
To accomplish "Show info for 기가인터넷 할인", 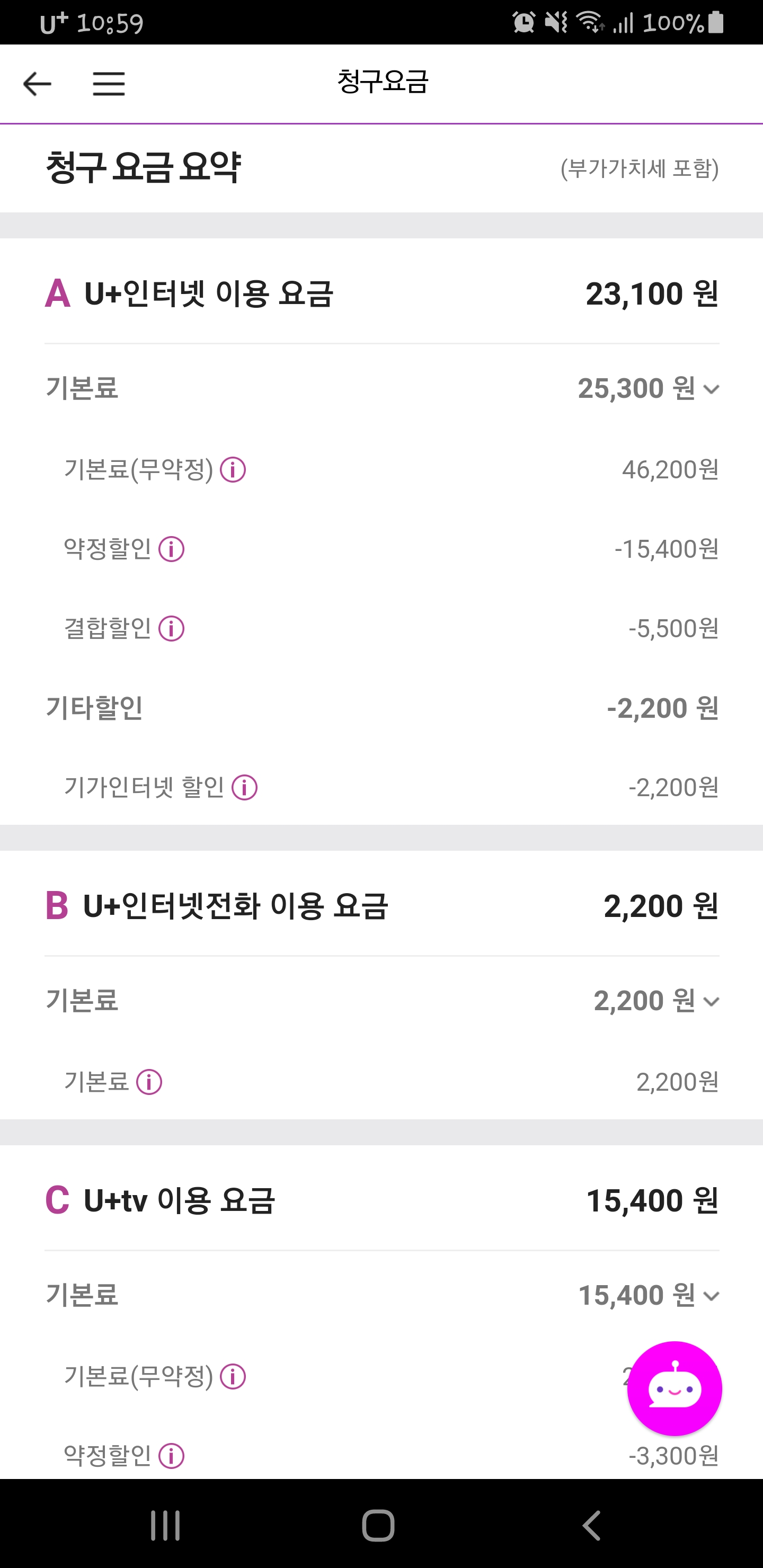I will coord(245,788).
